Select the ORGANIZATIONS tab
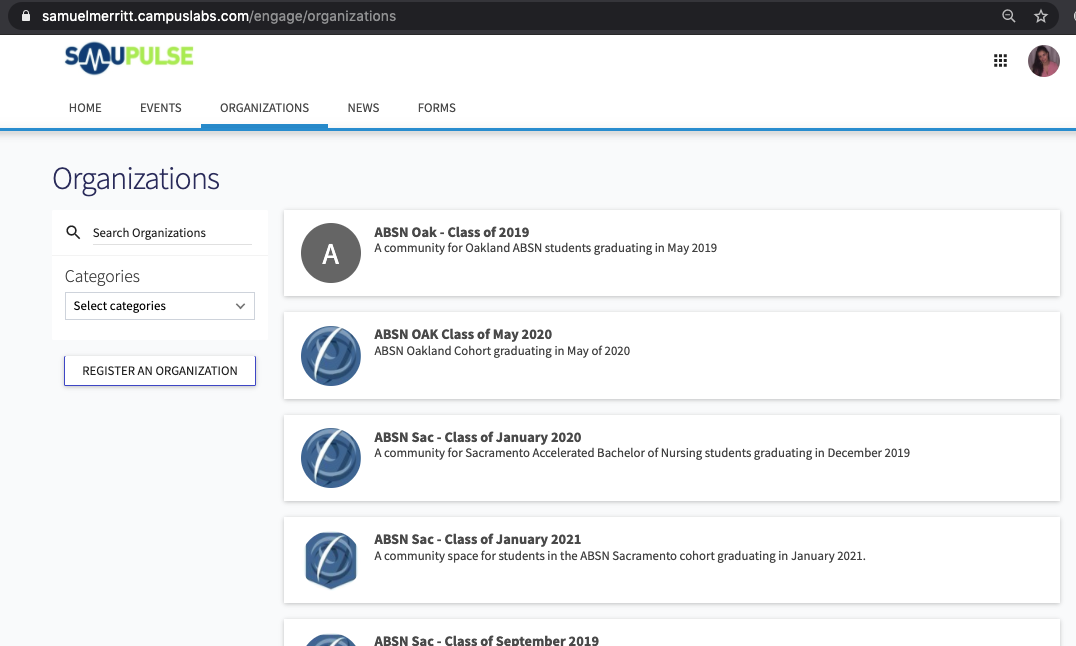 [264, 108]
